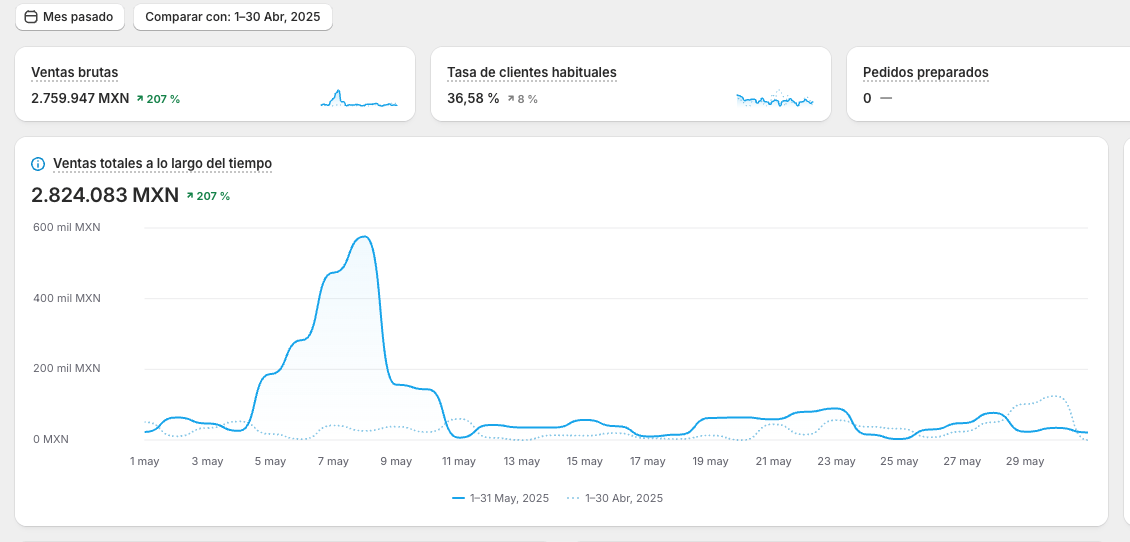Click green arrow next to Ventas brutas 207 %
Viewport: 1130px width, 542px height.
tap(140, 99)
